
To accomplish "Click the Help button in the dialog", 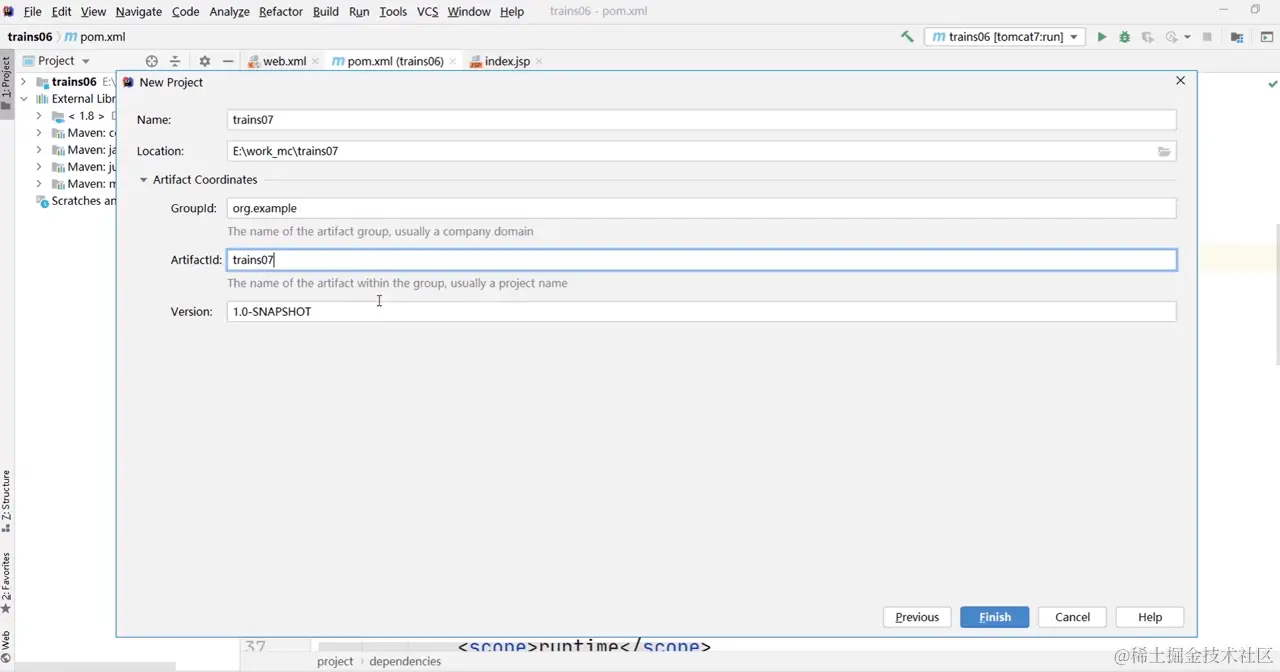I will click(1150, 617).
